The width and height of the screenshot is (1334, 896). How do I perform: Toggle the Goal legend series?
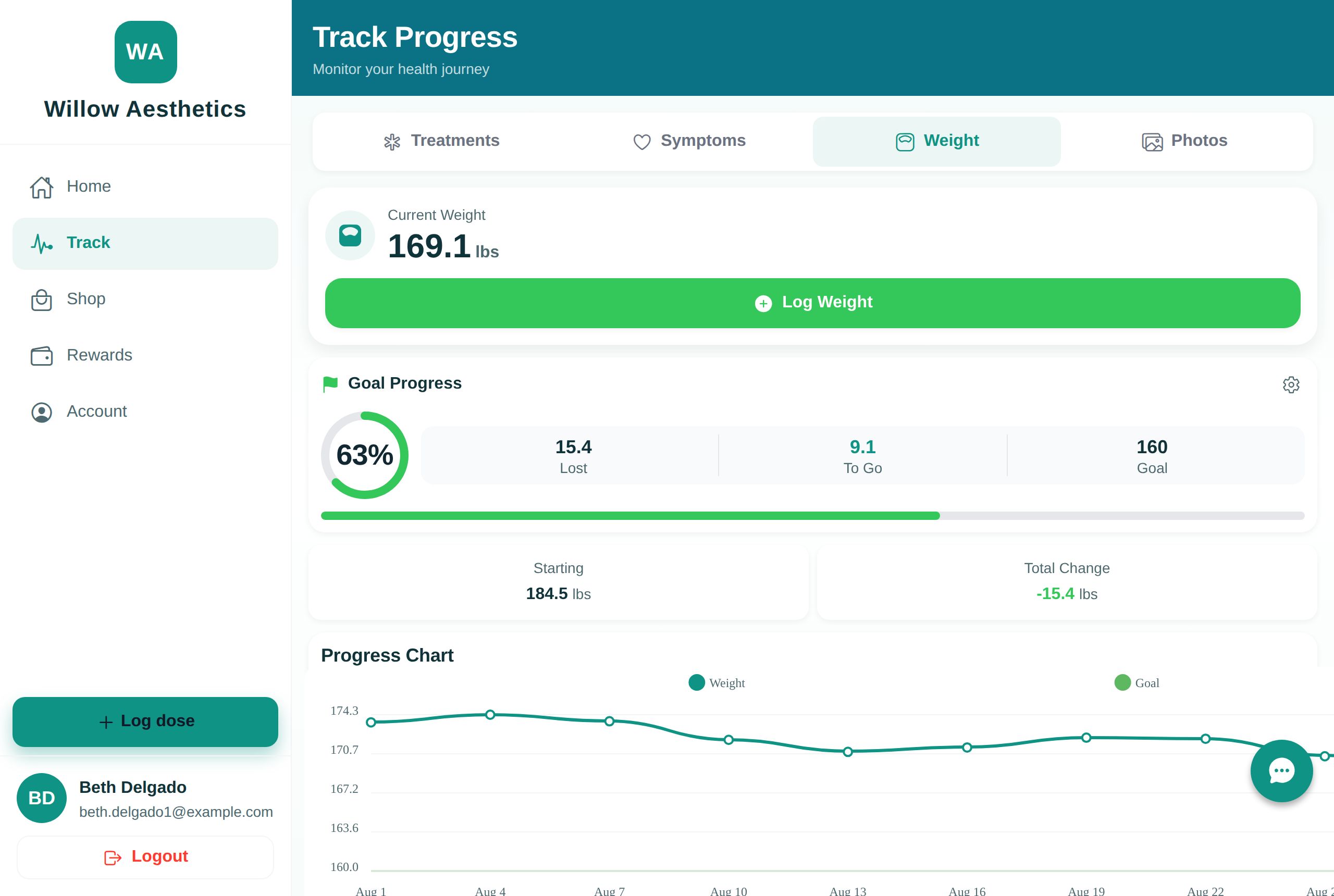[x=1137, y=683]
